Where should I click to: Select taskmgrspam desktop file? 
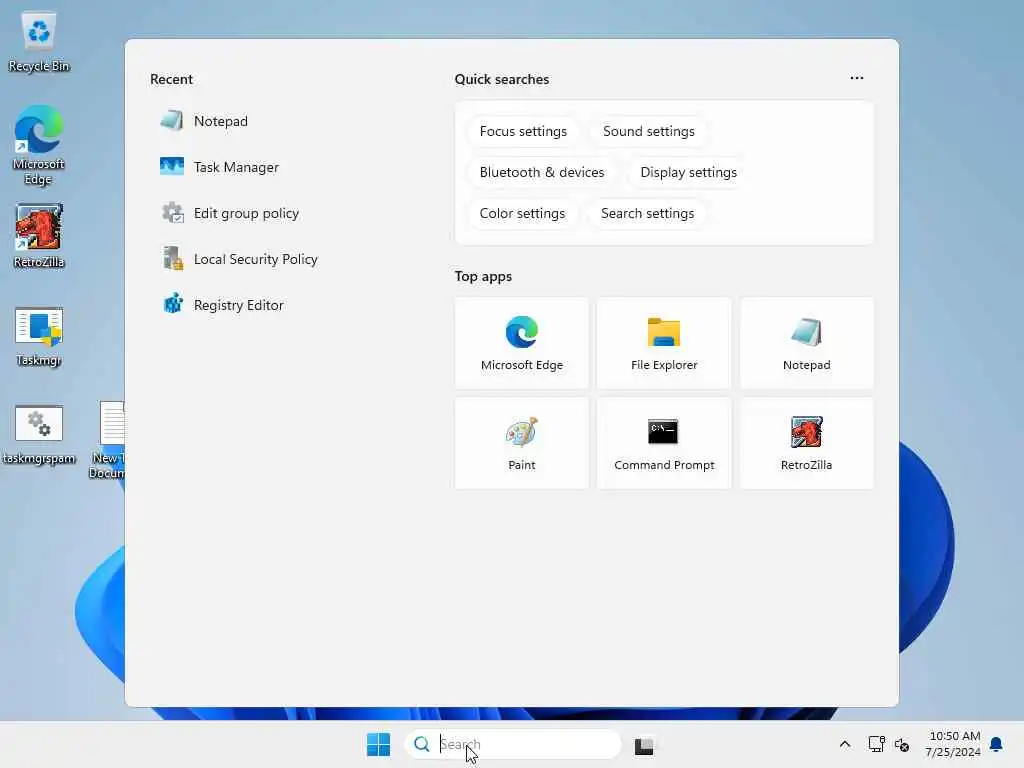click(39, 435)
